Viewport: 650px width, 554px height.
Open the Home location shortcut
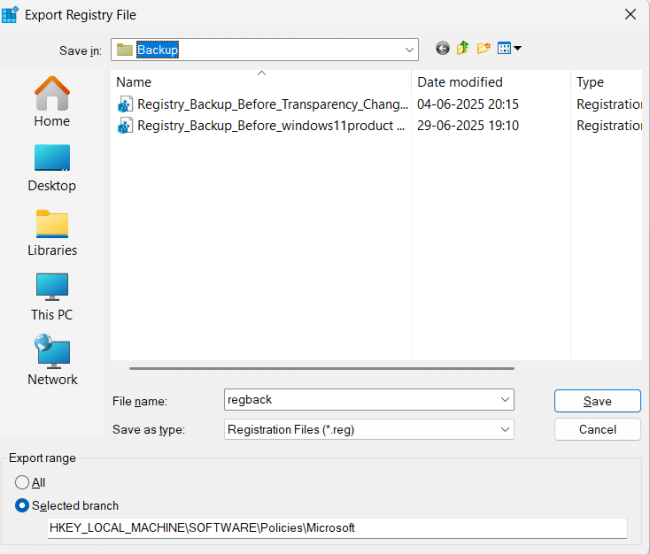pos(52,102)
